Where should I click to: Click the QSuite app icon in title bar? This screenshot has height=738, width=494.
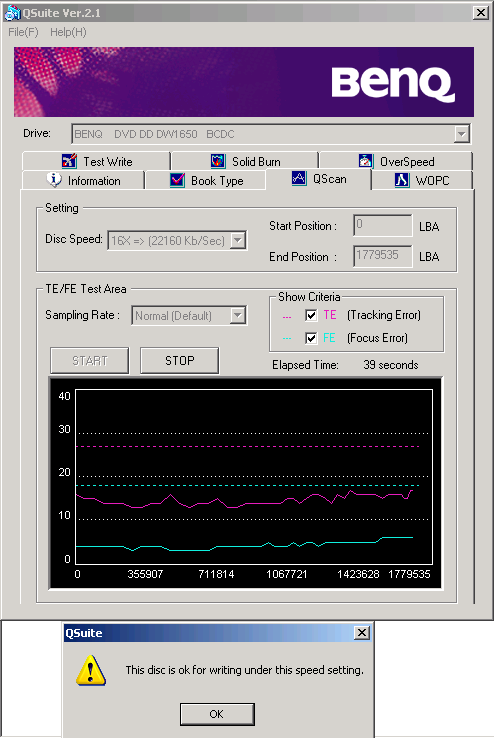pyautogui.click(x=12, y=13)
